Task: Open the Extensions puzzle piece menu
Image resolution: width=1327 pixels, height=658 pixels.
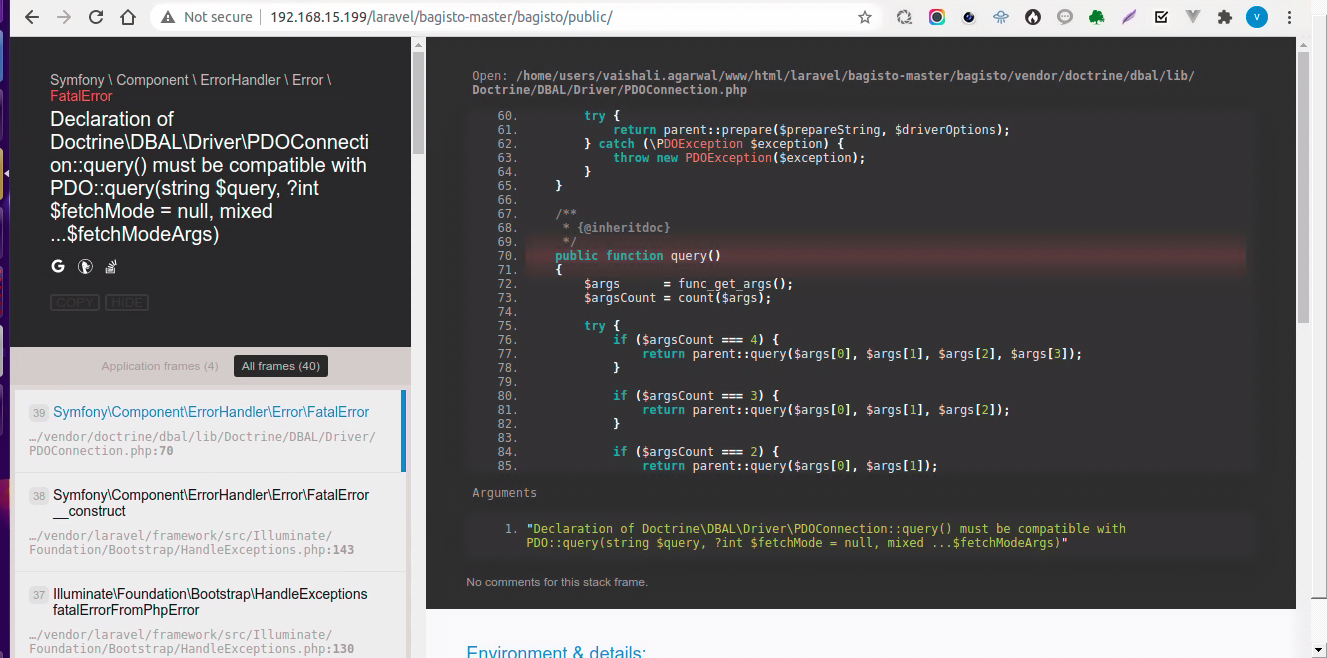Action: click(x=1224, y=17)
